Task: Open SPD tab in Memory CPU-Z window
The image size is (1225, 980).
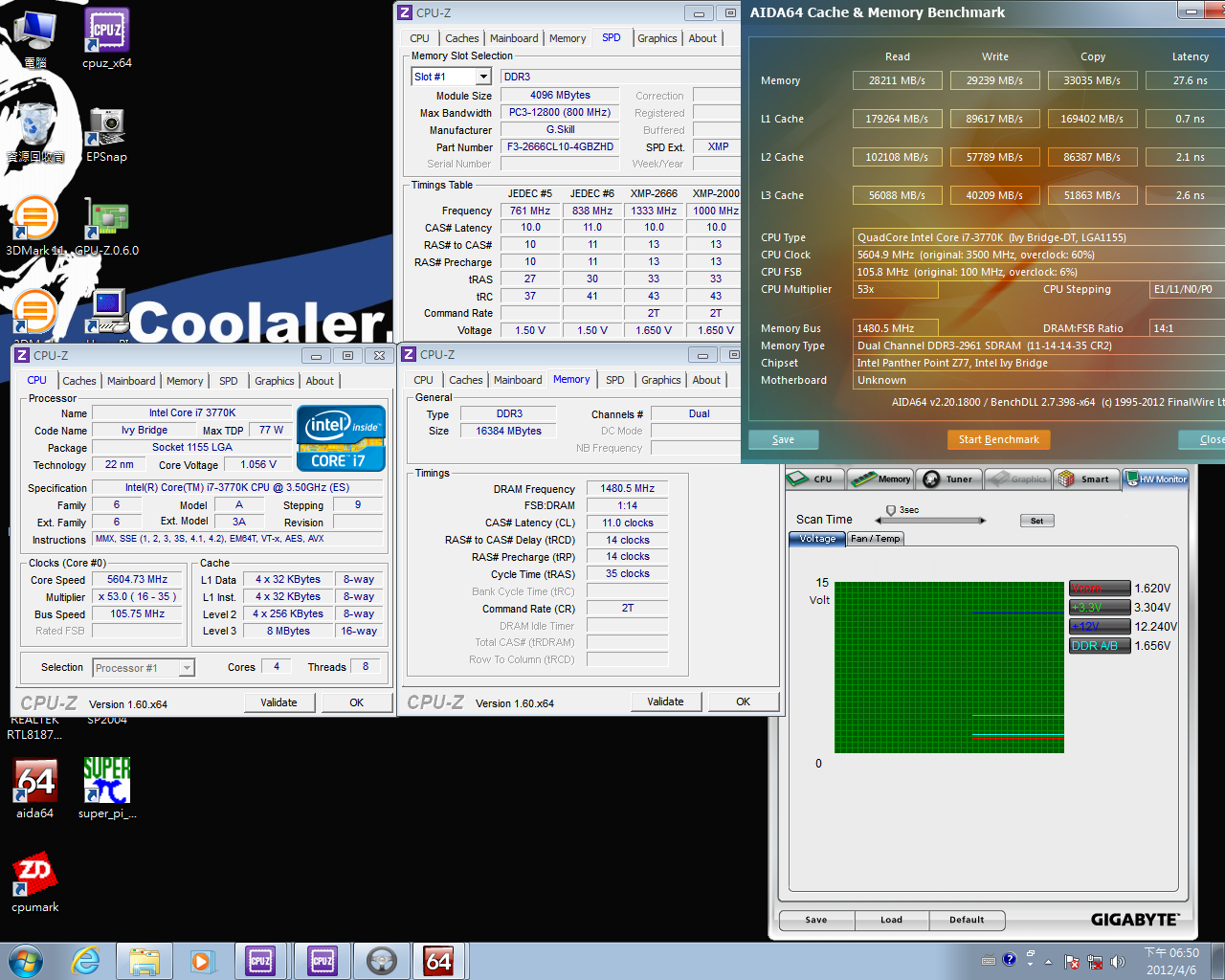Action: click(615, 380)
